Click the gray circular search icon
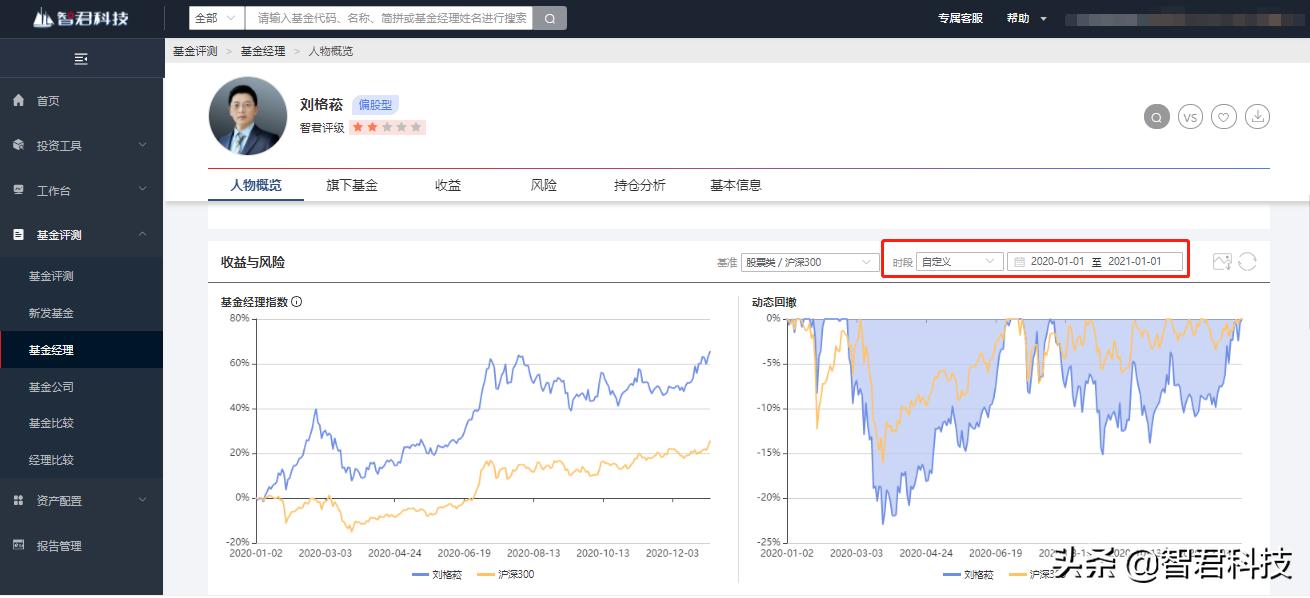Screen dimensions: 1310x598 (1156, 117)
